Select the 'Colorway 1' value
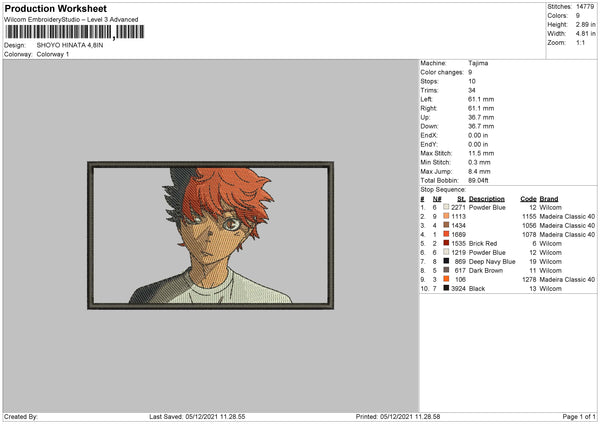 (53, 54)
